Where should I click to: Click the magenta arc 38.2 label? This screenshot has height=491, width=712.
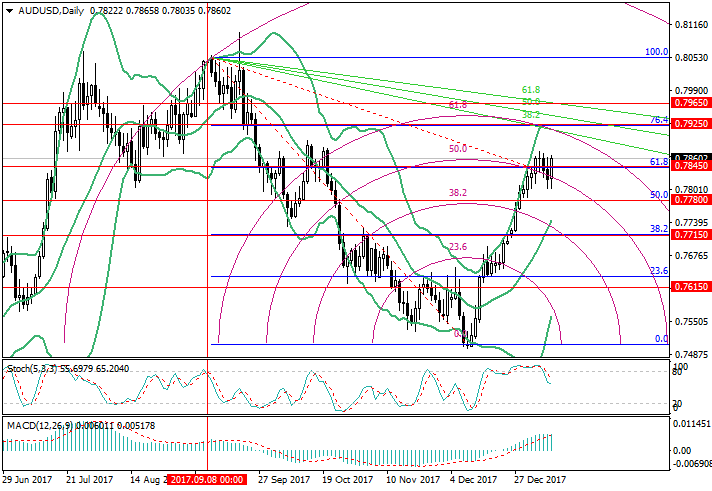pyautogui.click(x=458, y=193)
